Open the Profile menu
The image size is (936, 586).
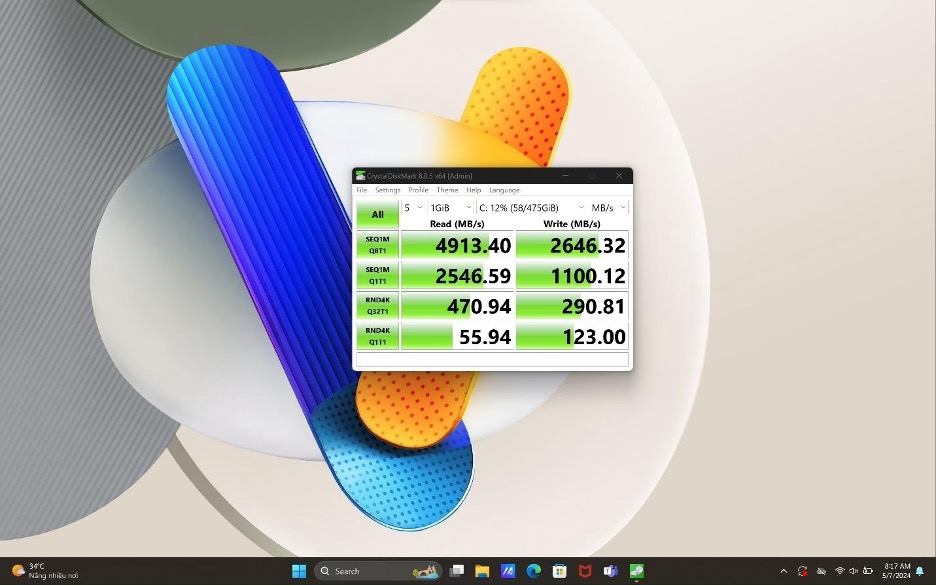tap(418, 190)
